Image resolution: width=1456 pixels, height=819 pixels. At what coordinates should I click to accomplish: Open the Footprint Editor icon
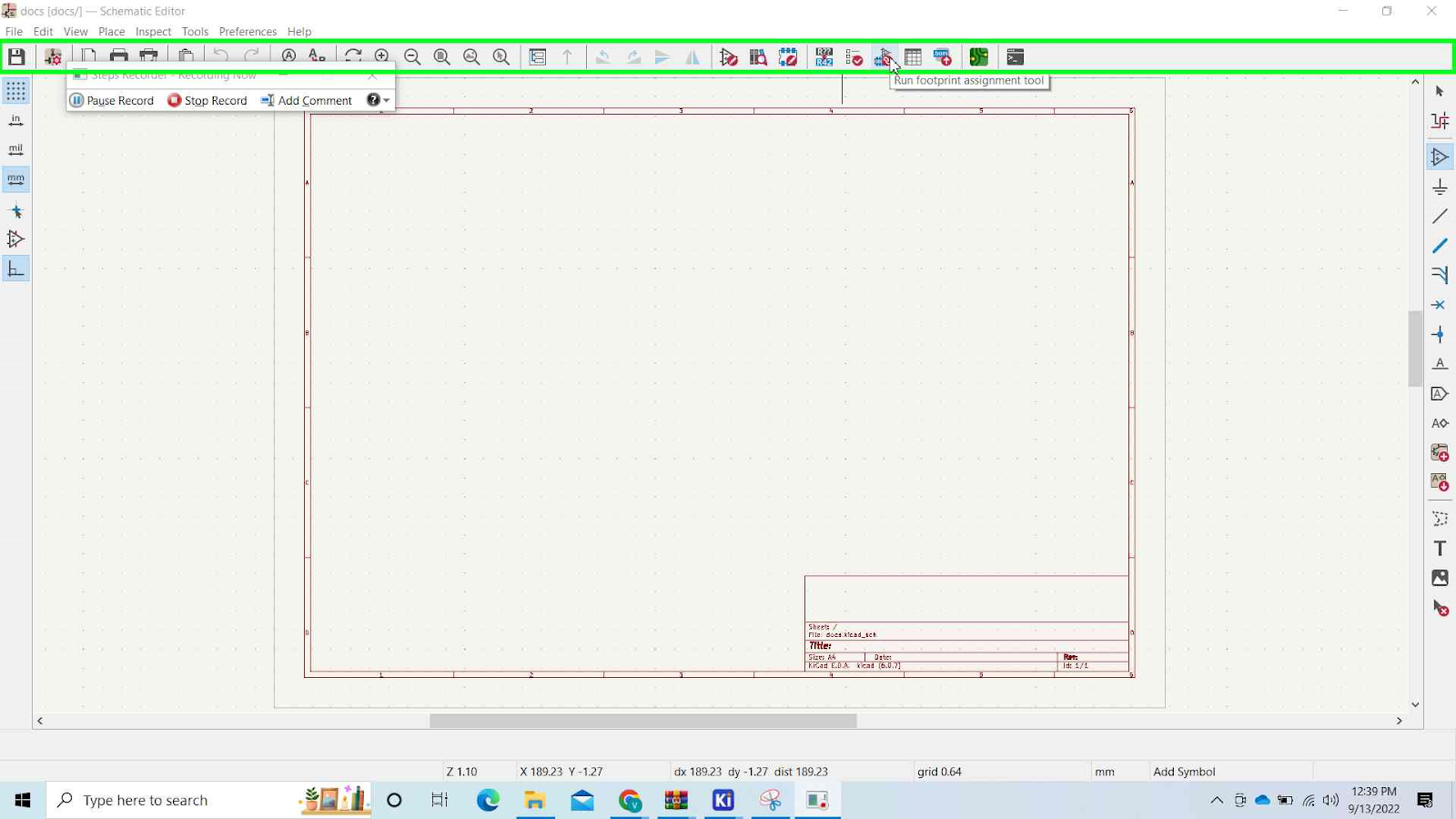coord(788,57)
